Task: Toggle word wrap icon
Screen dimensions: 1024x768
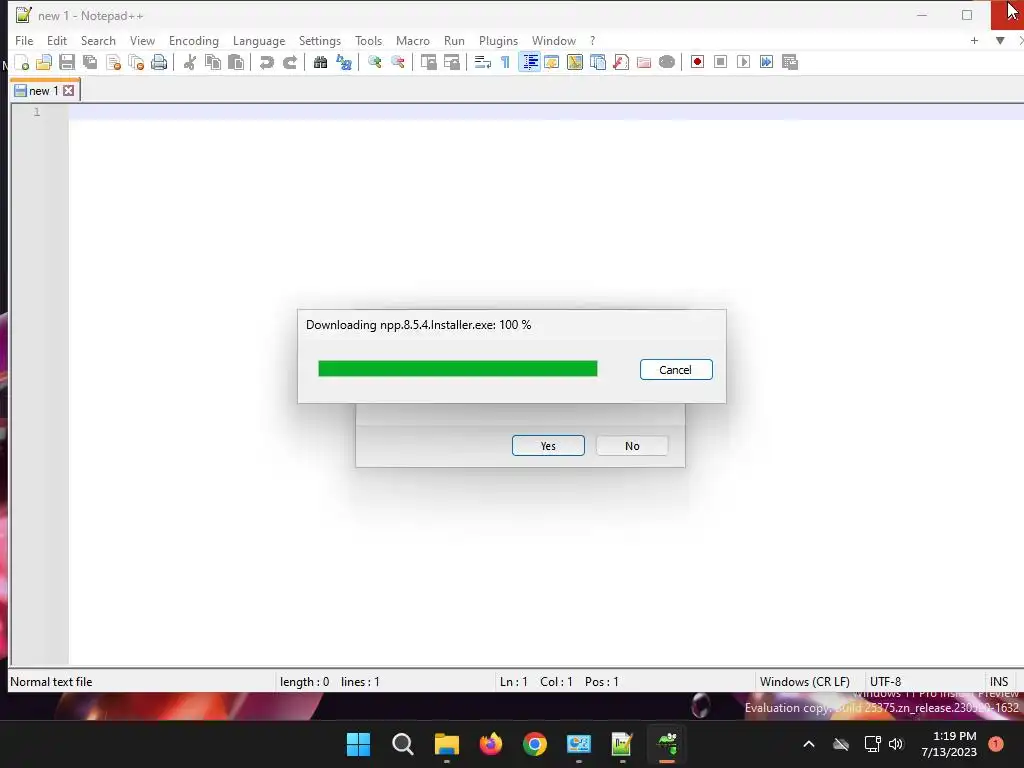Action: tap(483, 62)
